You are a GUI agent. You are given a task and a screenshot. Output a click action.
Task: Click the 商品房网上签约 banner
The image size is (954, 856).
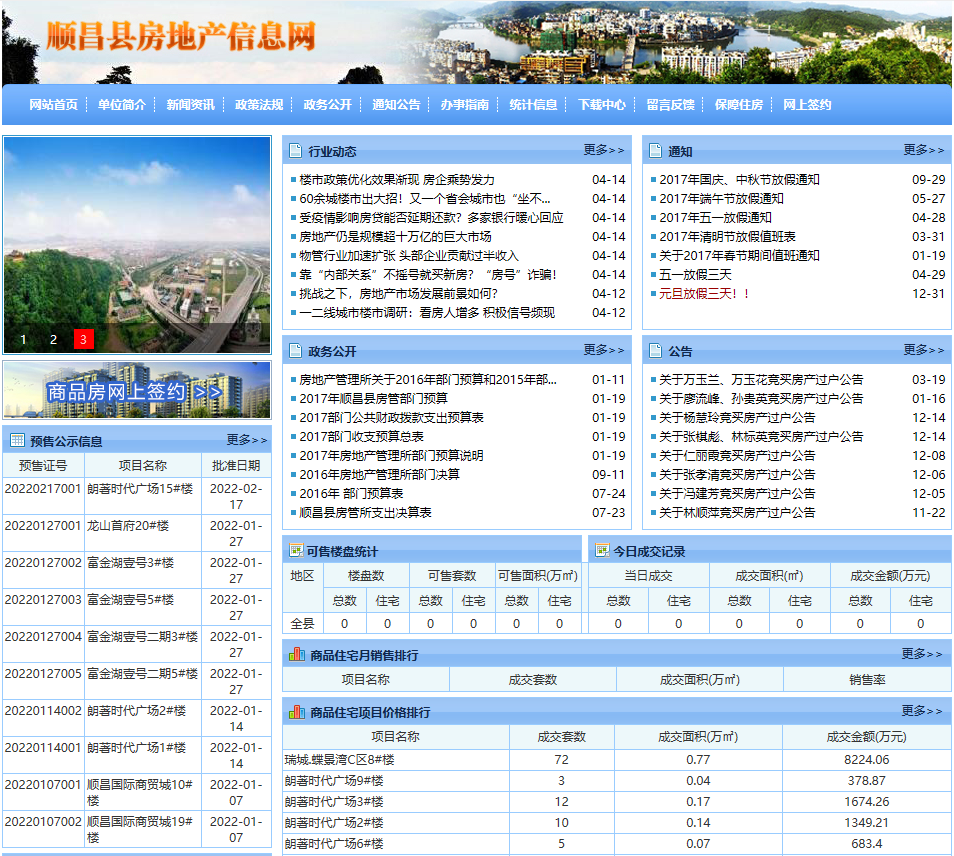(x=136, y=391)
